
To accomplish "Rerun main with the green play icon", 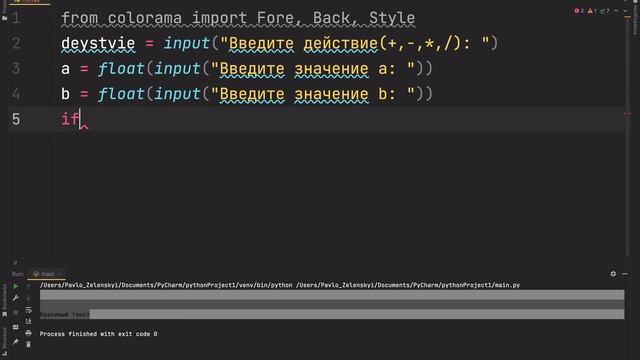I will pos(16,287).
